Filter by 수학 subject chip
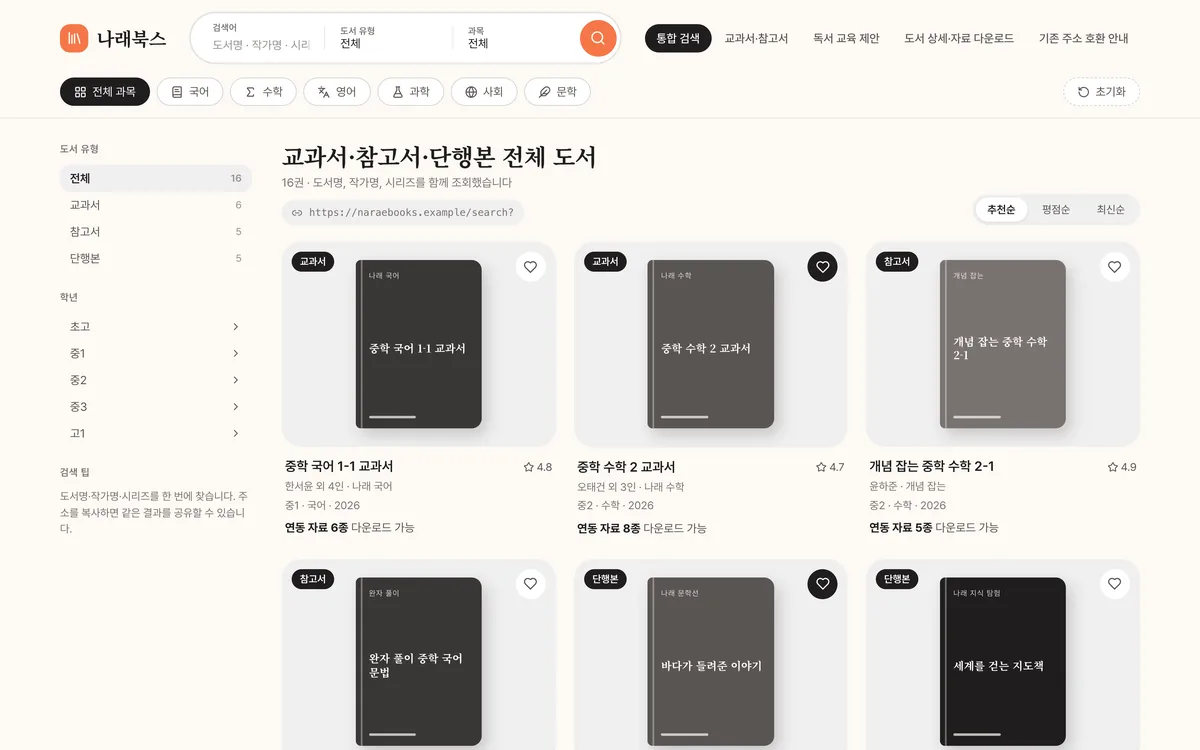Viewport: 1200px width, 750px height. point(263,92)
